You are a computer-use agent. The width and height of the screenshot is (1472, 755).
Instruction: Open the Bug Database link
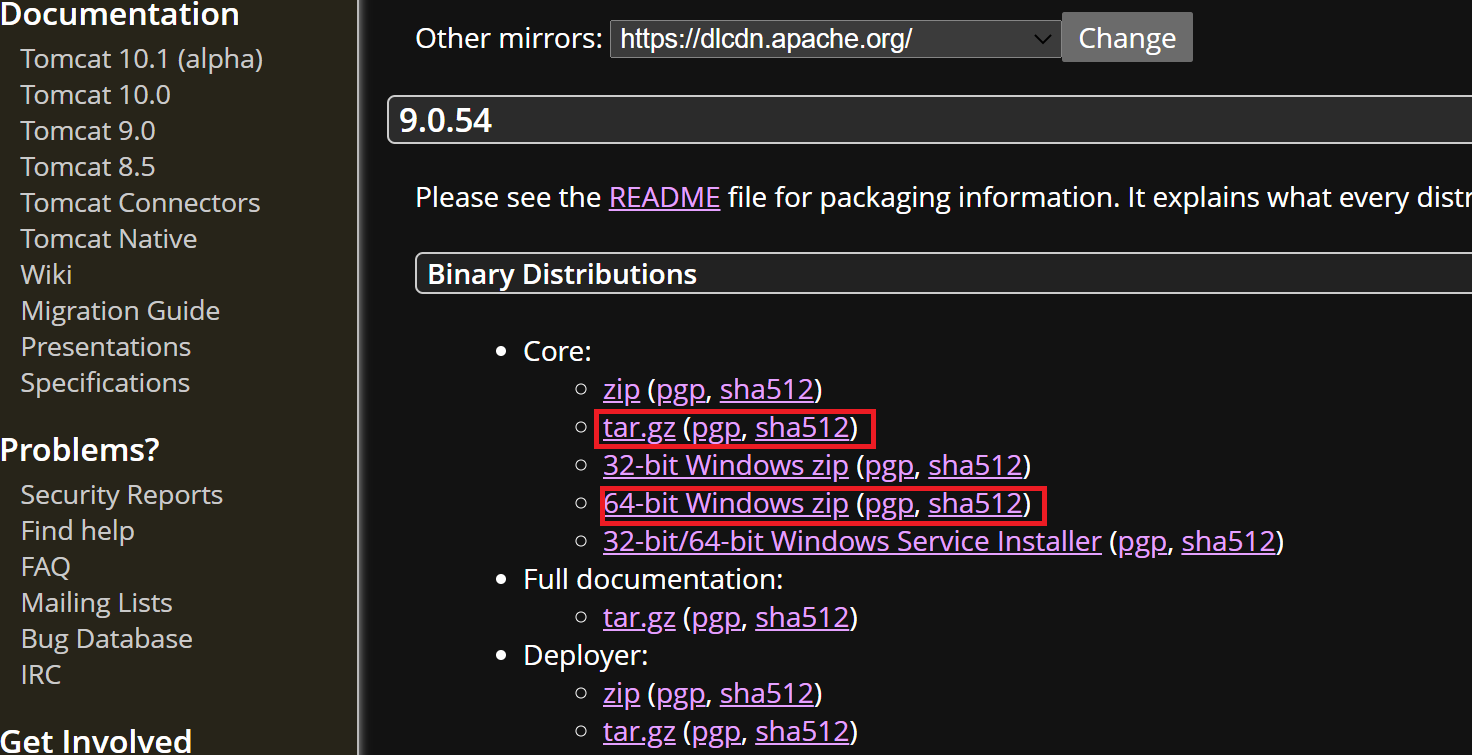click(106, 639)
